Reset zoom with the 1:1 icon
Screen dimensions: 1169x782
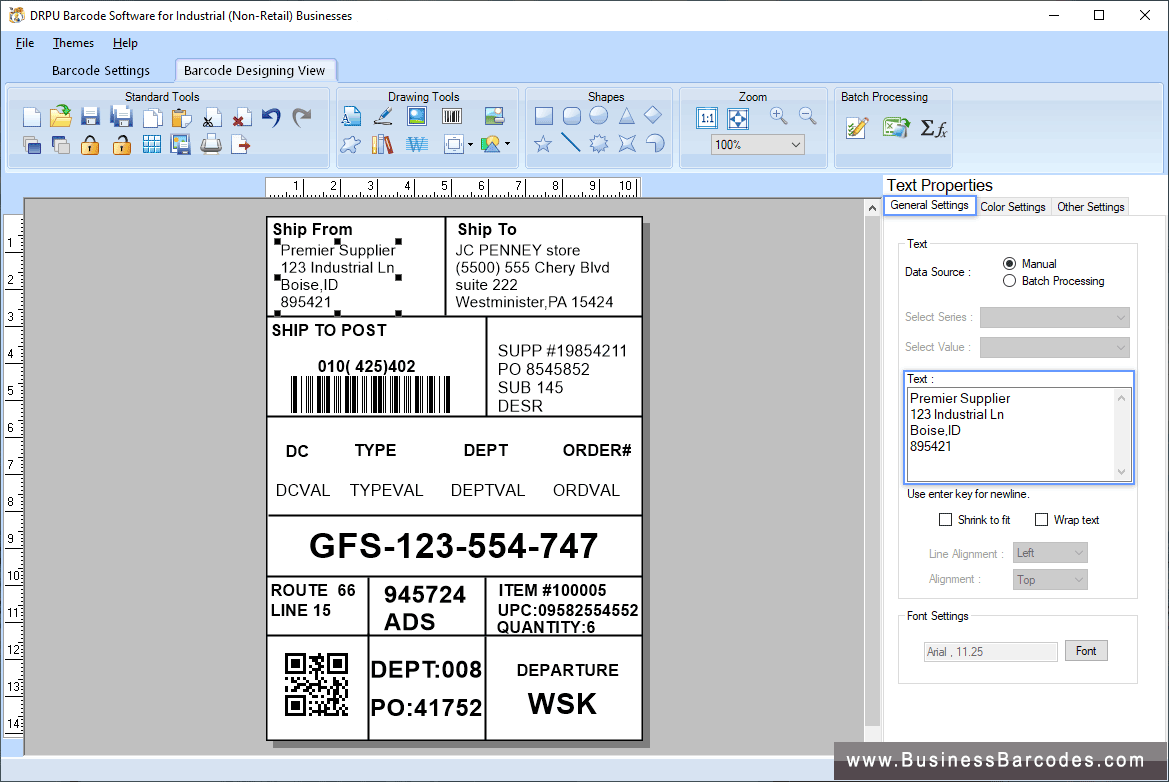coord(708,117)
